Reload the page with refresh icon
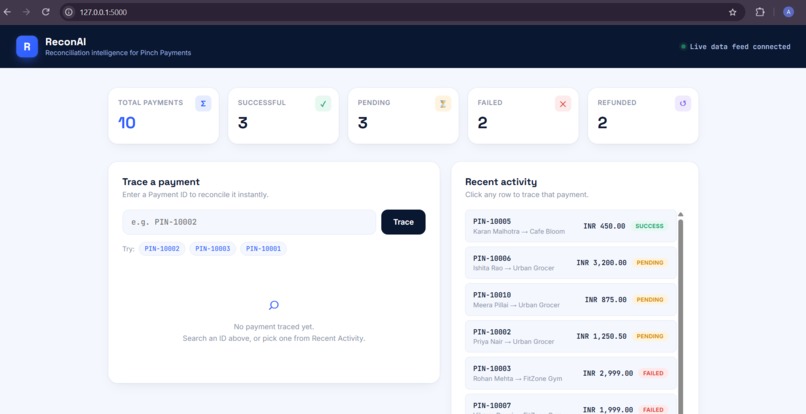806x414 pixels. pos(46,12)
